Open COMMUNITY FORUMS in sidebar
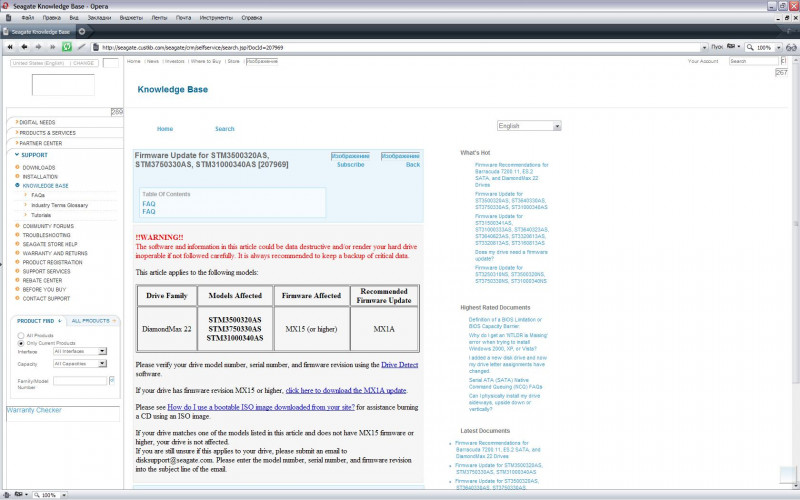Viewport: 800px width, 500px height. (x=48, y=226)
